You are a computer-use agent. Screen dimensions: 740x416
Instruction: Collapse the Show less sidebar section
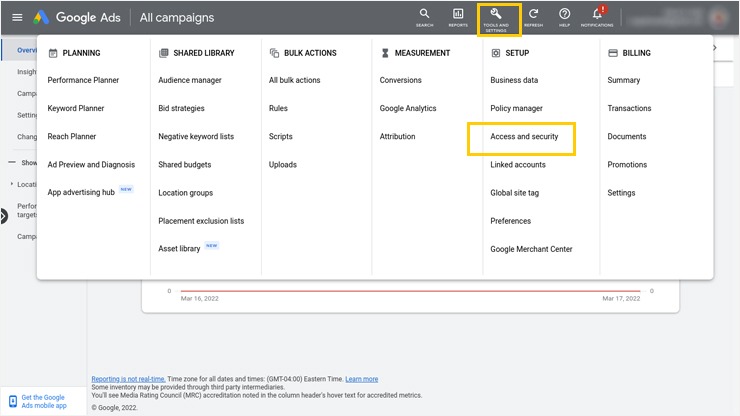point(23,162)
